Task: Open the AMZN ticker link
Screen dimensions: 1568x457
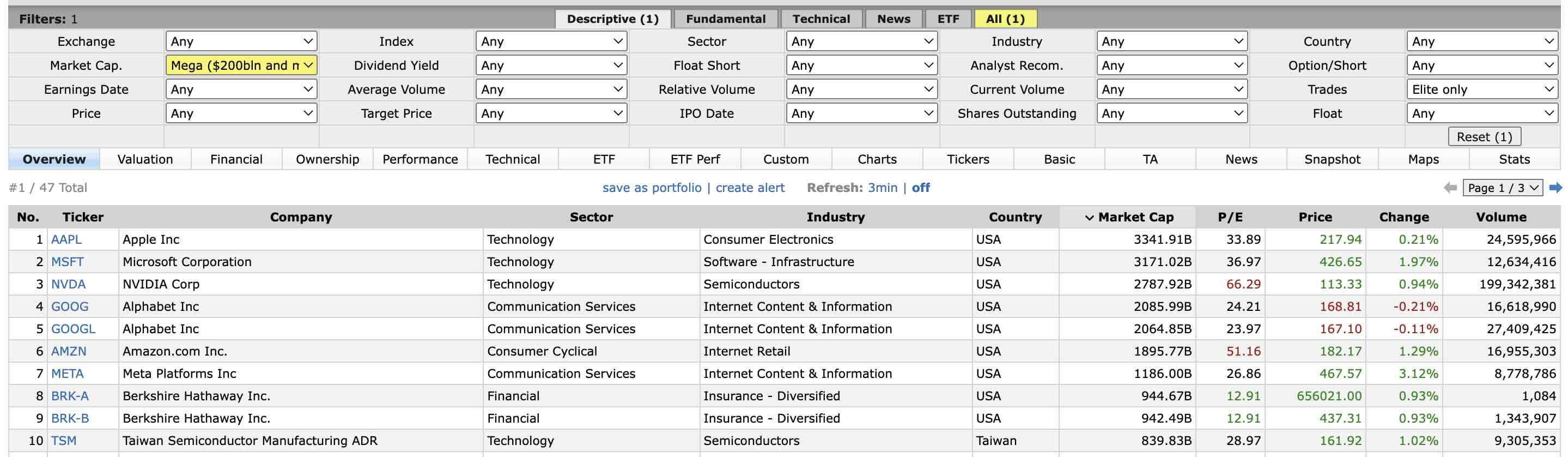Action: pyautogui.click(x=69, y=352)
